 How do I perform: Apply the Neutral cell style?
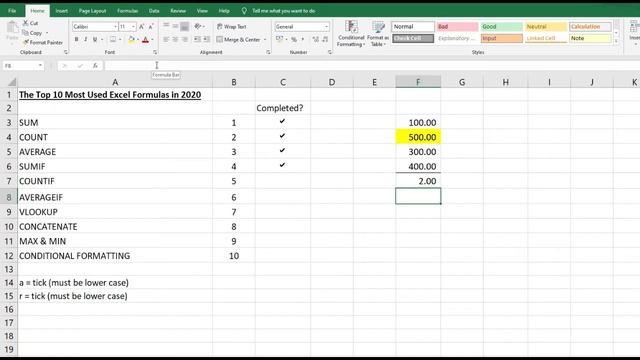(x=546, y=27)
